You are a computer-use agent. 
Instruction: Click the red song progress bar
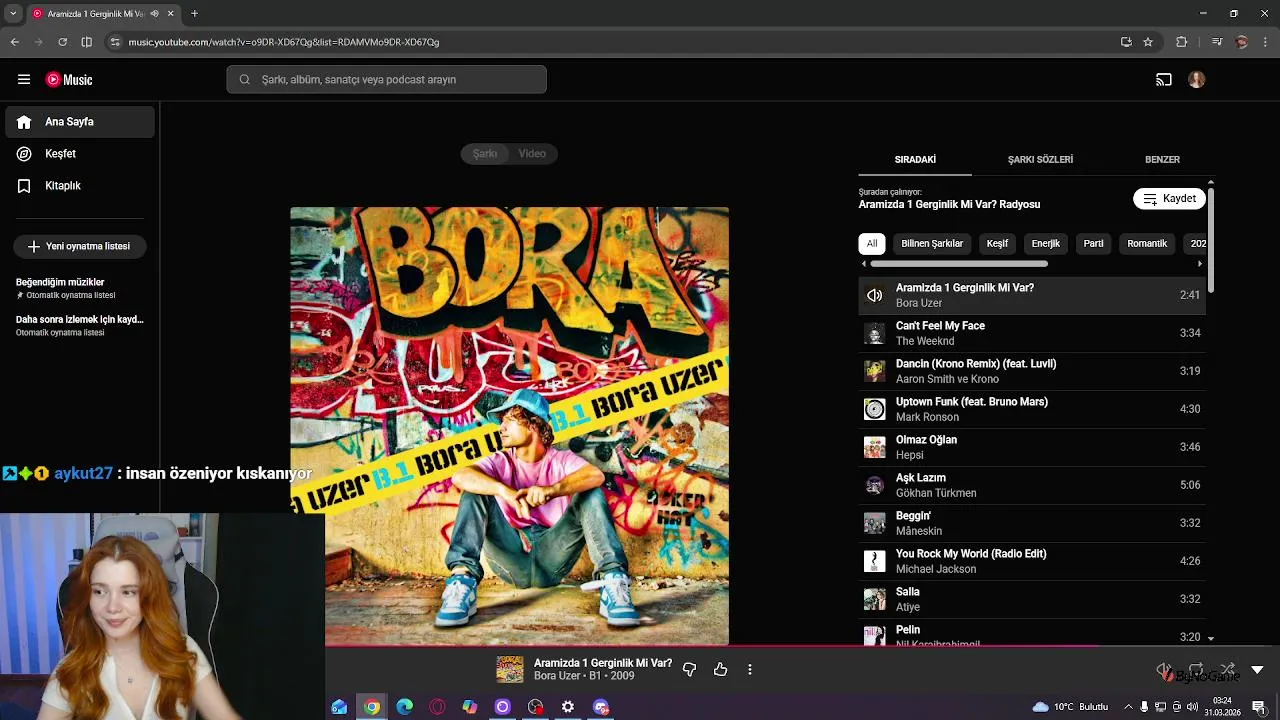(x=712, y=646)
